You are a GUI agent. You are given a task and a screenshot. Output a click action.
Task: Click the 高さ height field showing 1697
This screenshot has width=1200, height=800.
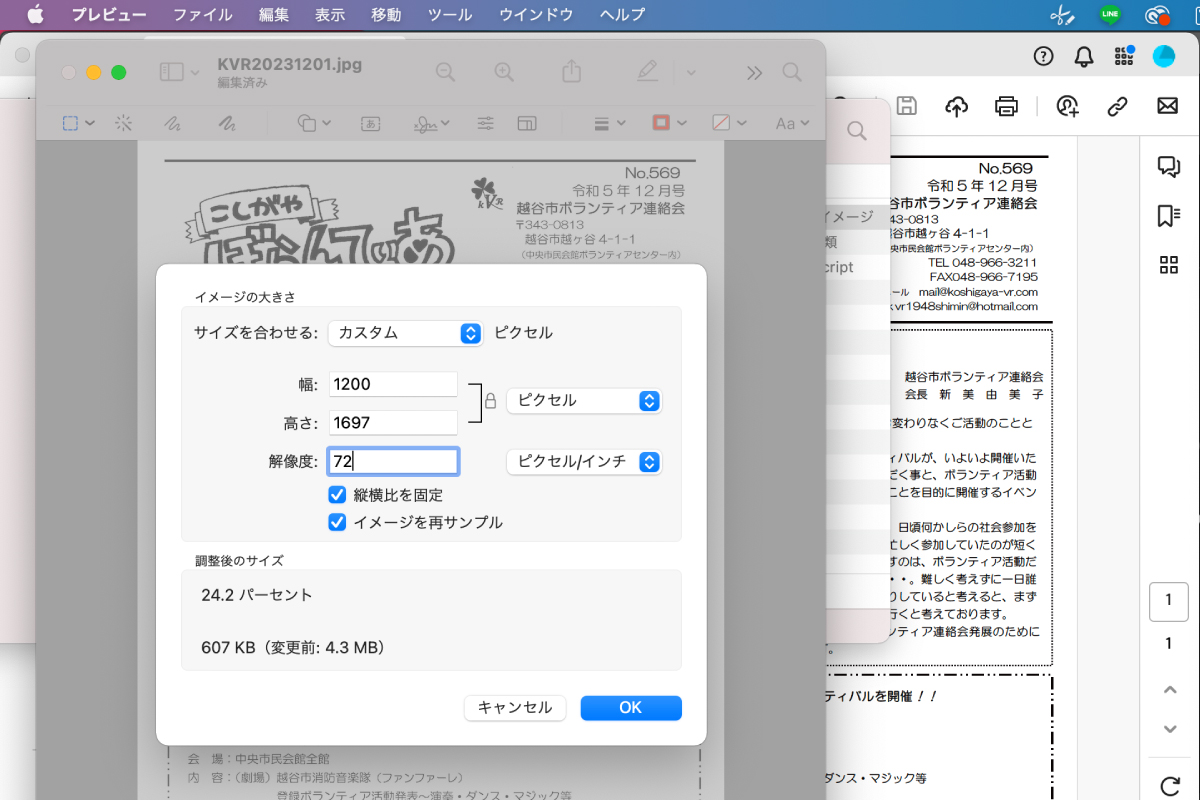[393, 423]
